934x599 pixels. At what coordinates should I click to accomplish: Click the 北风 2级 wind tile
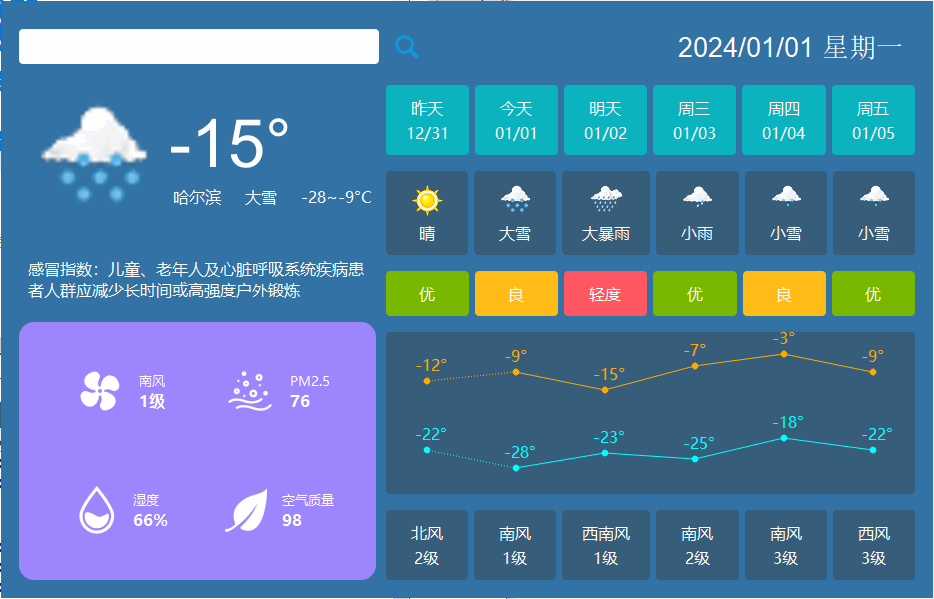(427, 545)
